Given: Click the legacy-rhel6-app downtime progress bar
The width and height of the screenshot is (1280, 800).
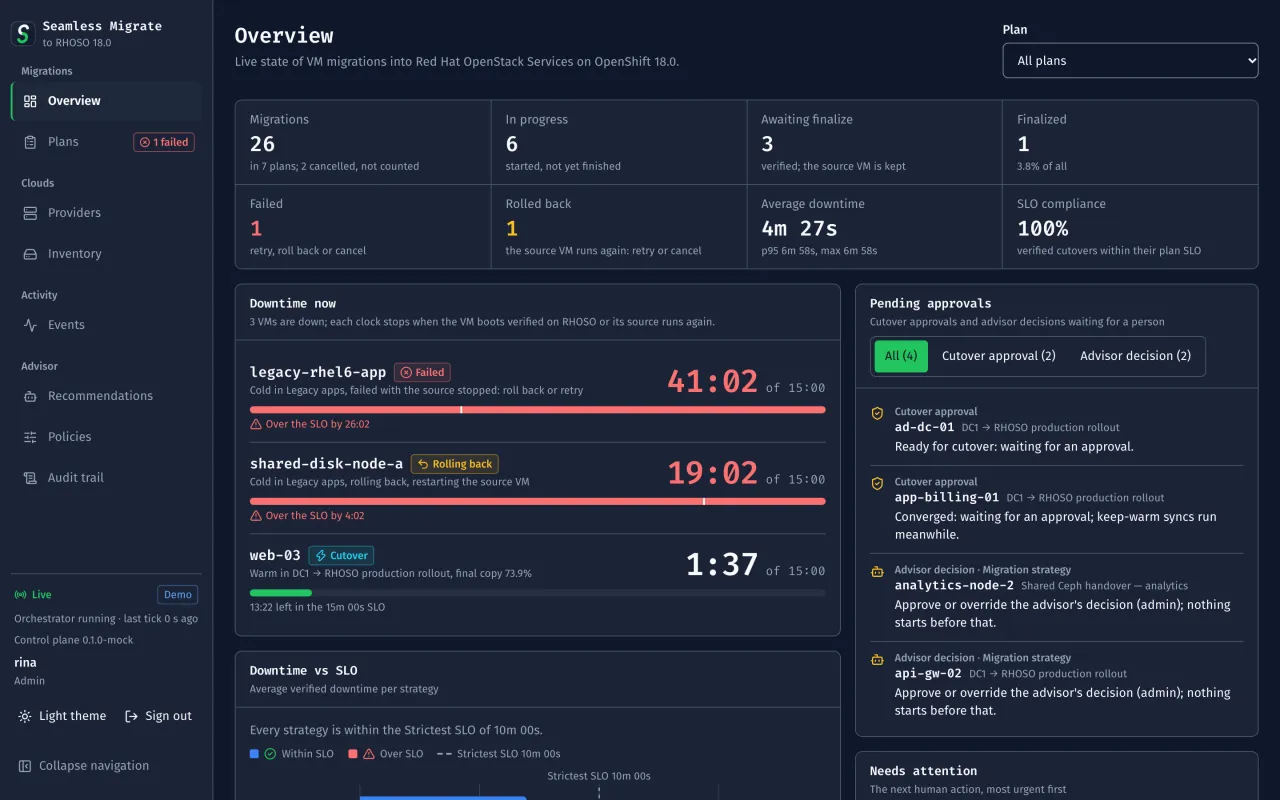Looking at the screenshot, I should tap(538, 409).
